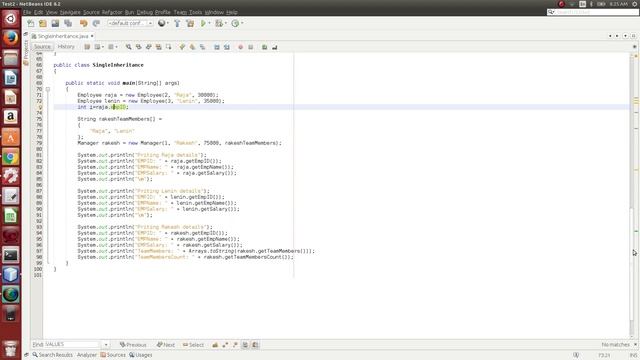Open the Run Project dropdown arrow
The height and width of the screenshot is (360, 640).
209,23
